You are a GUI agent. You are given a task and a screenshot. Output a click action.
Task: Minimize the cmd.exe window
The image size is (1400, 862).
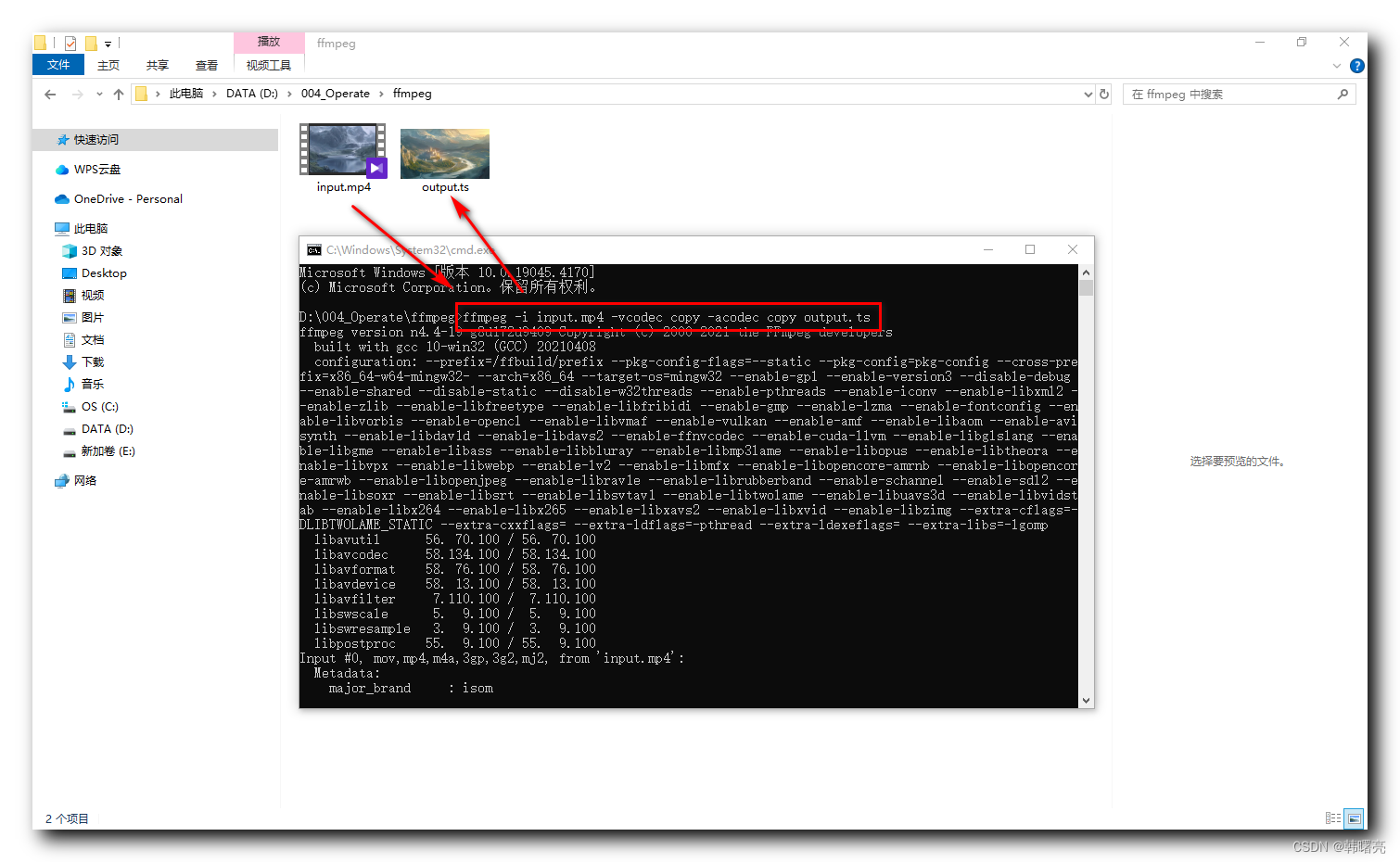(988, 249)
